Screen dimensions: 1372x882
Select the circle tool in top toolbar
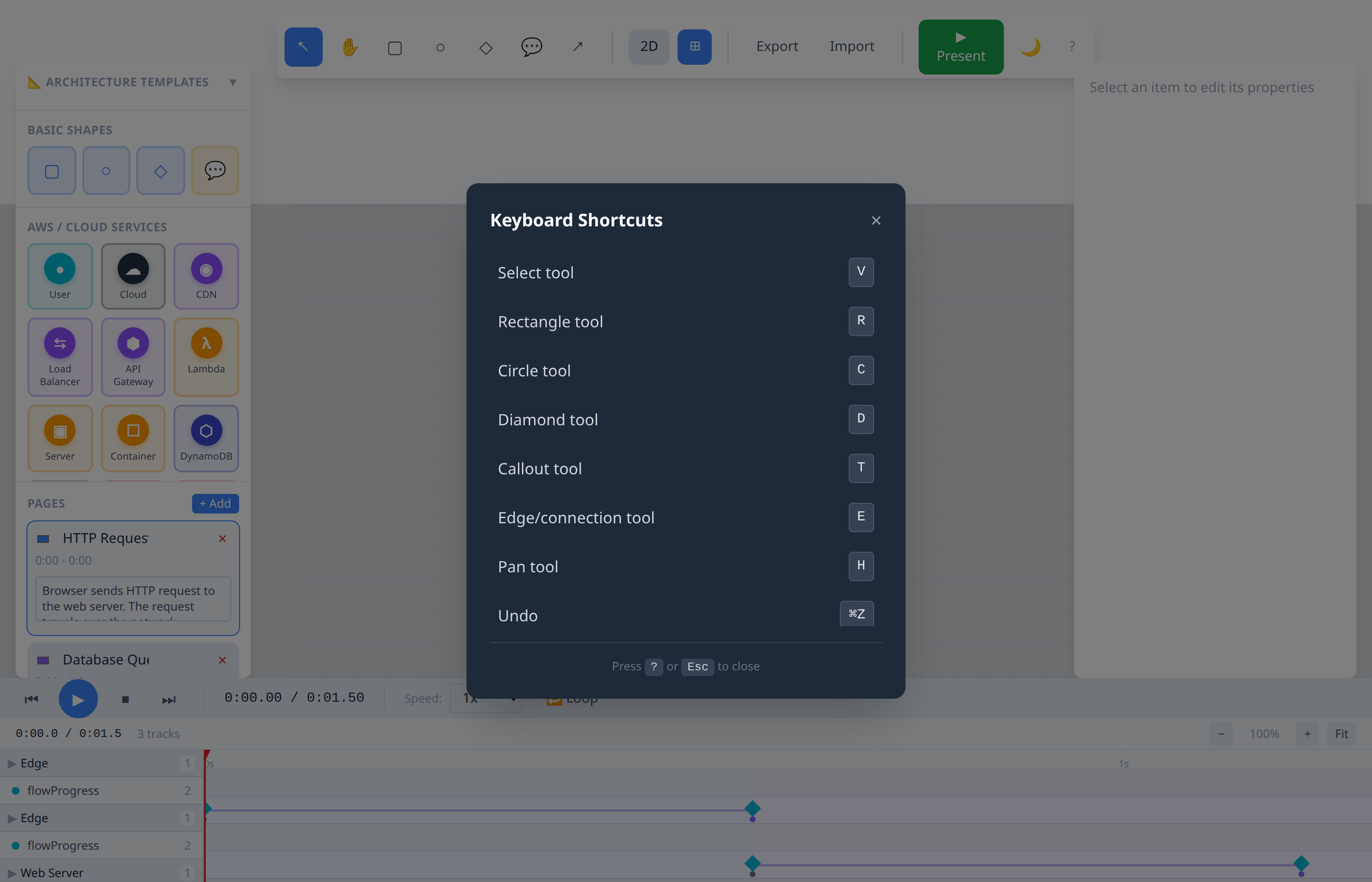click(441, 47)
